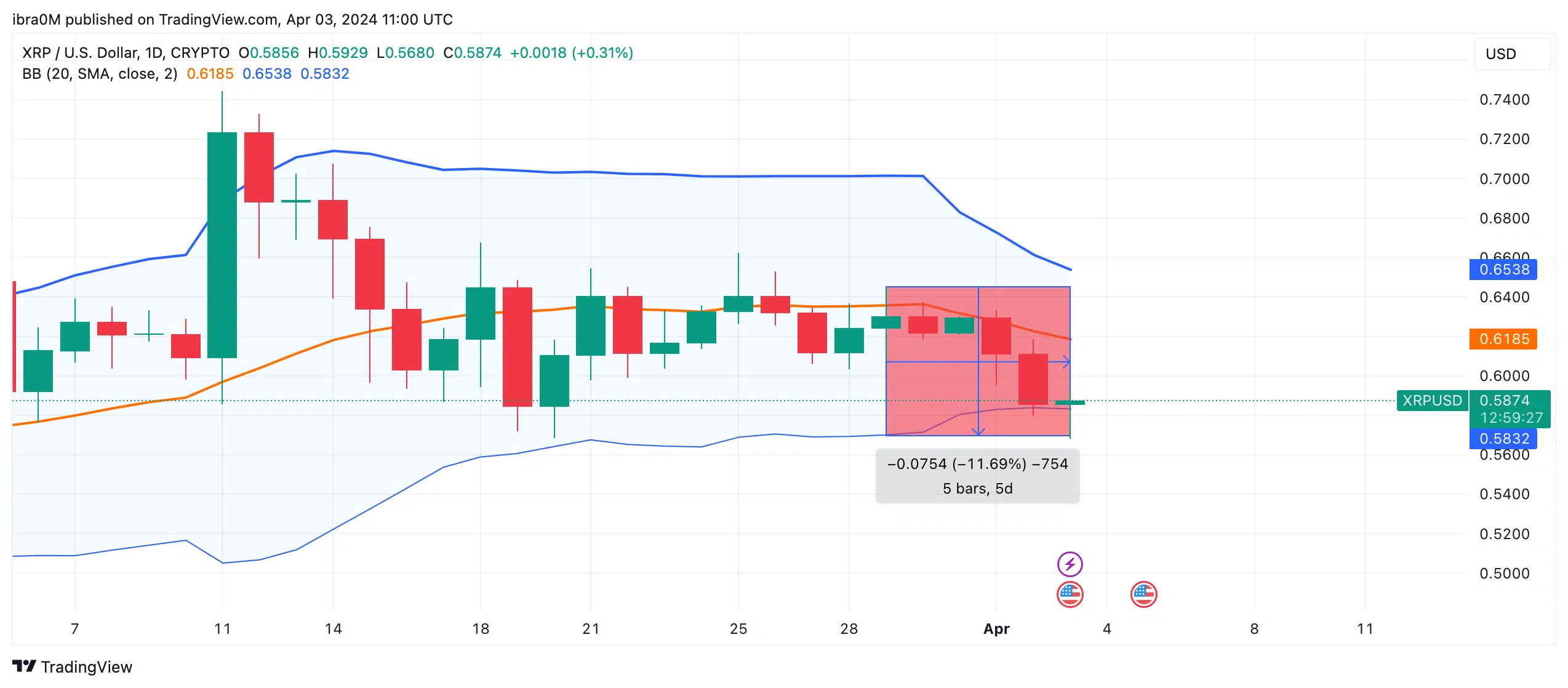Click the orange 0.6185 basis price label
The image size is (1568, 688).
1503,339
